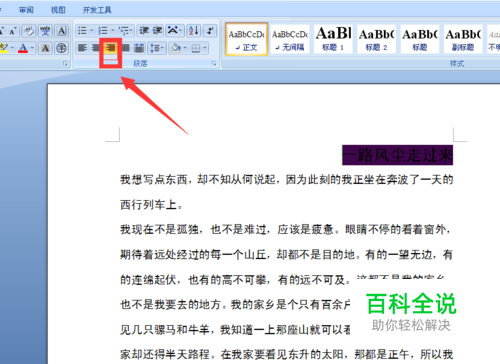Toggle character shading A icon
The height and width of the screenshot is (364, 500).
(45, 48)
